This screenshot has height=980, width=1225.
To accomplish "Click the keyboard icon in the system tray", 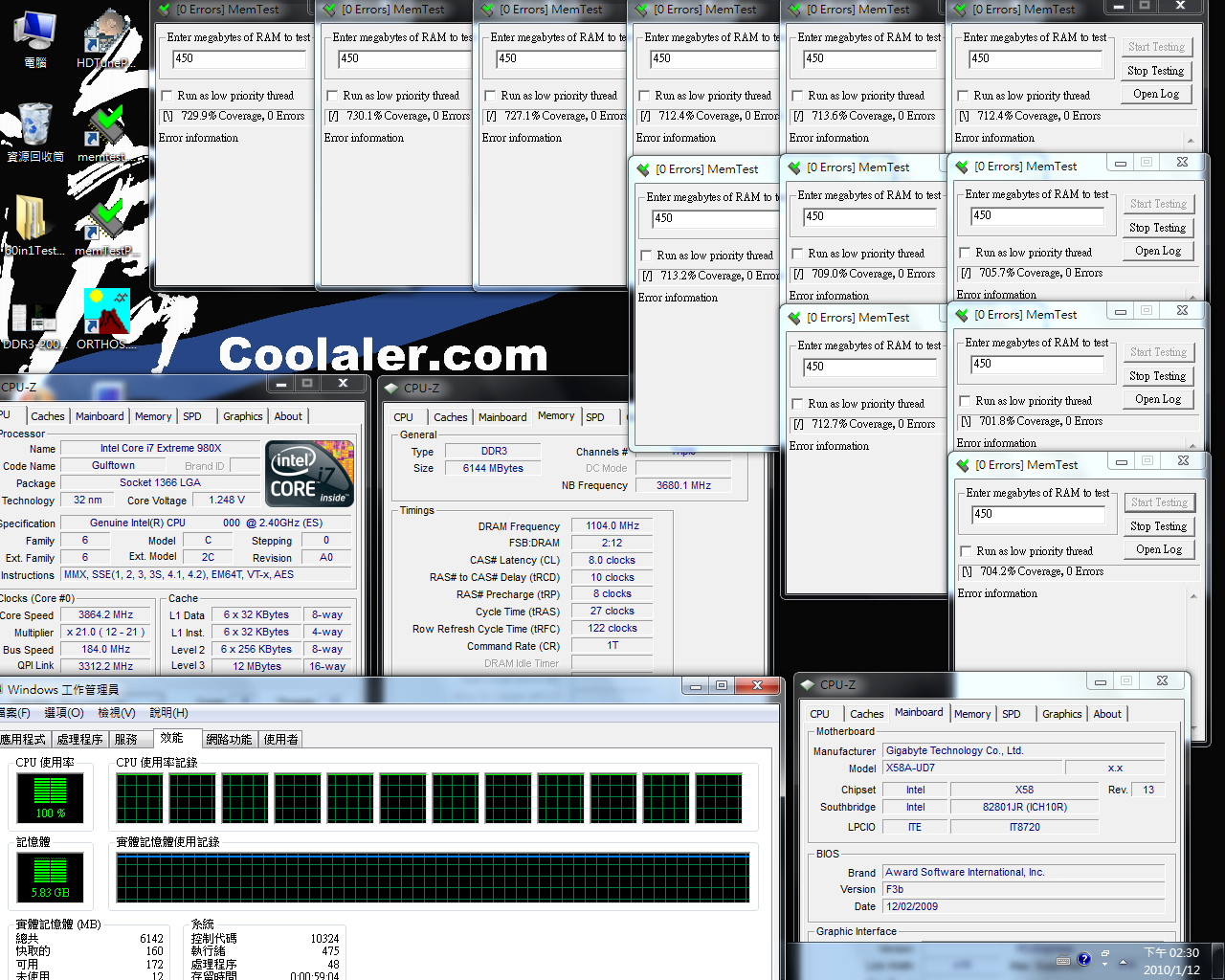I will tap(1062, 960).
